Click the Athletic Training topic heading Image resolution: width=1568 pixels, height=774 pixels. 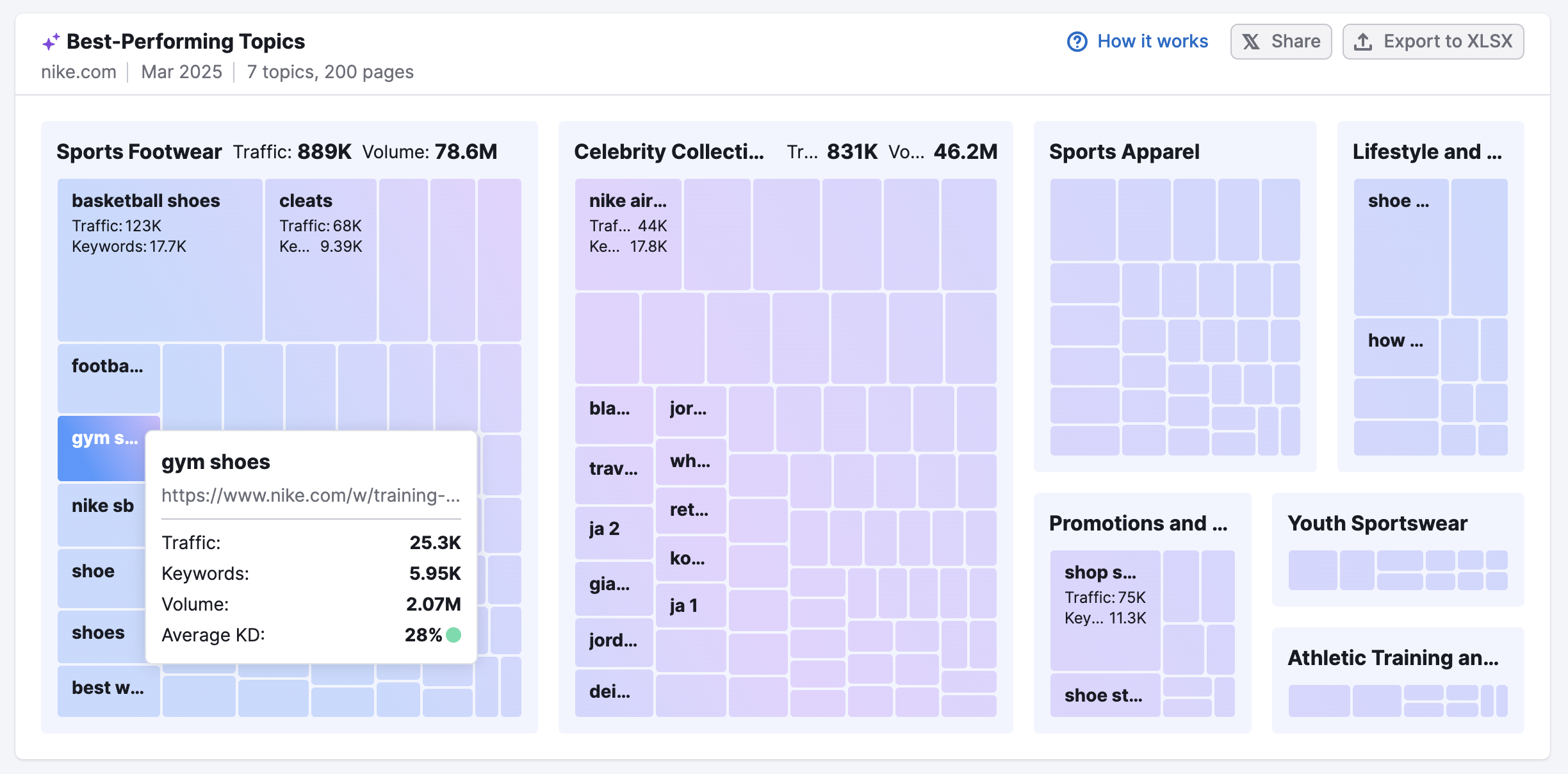point(1393,658)
